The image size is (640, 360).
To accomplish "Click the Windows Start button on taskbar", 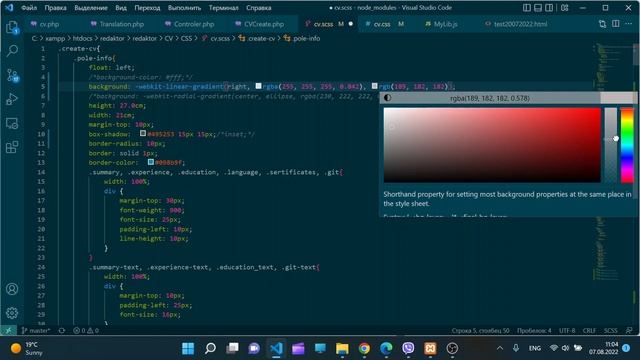I will coord(188,348).
